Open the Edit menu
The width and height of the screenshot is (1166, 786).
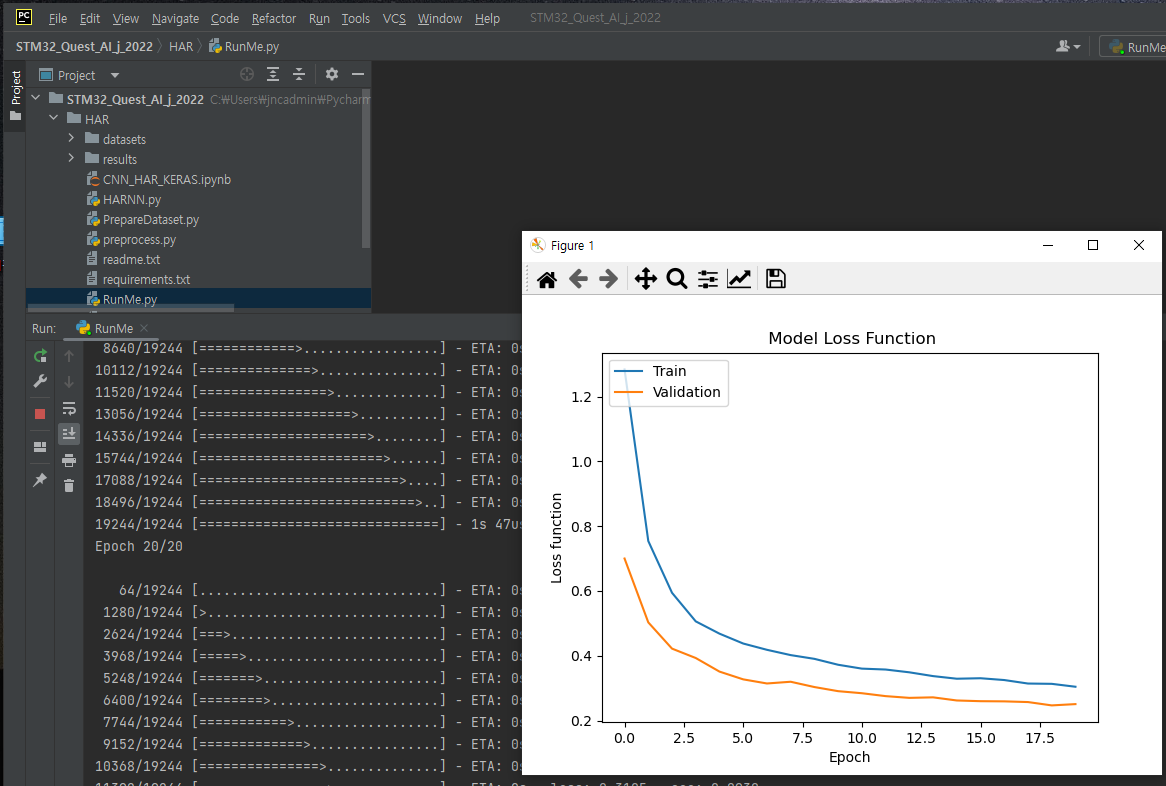click(x=90, y=19)
